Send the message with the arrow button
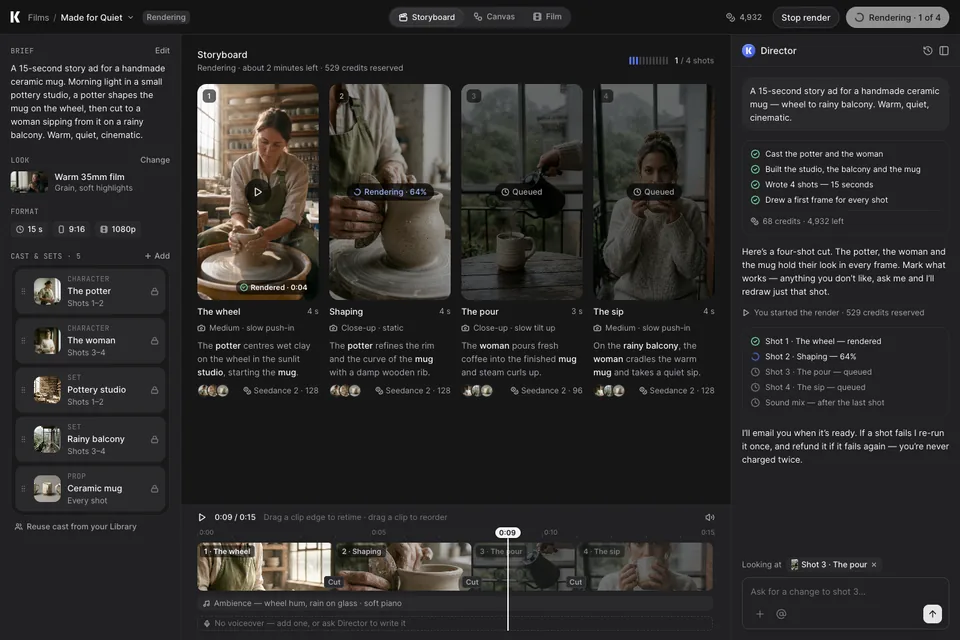 [932, 614]
